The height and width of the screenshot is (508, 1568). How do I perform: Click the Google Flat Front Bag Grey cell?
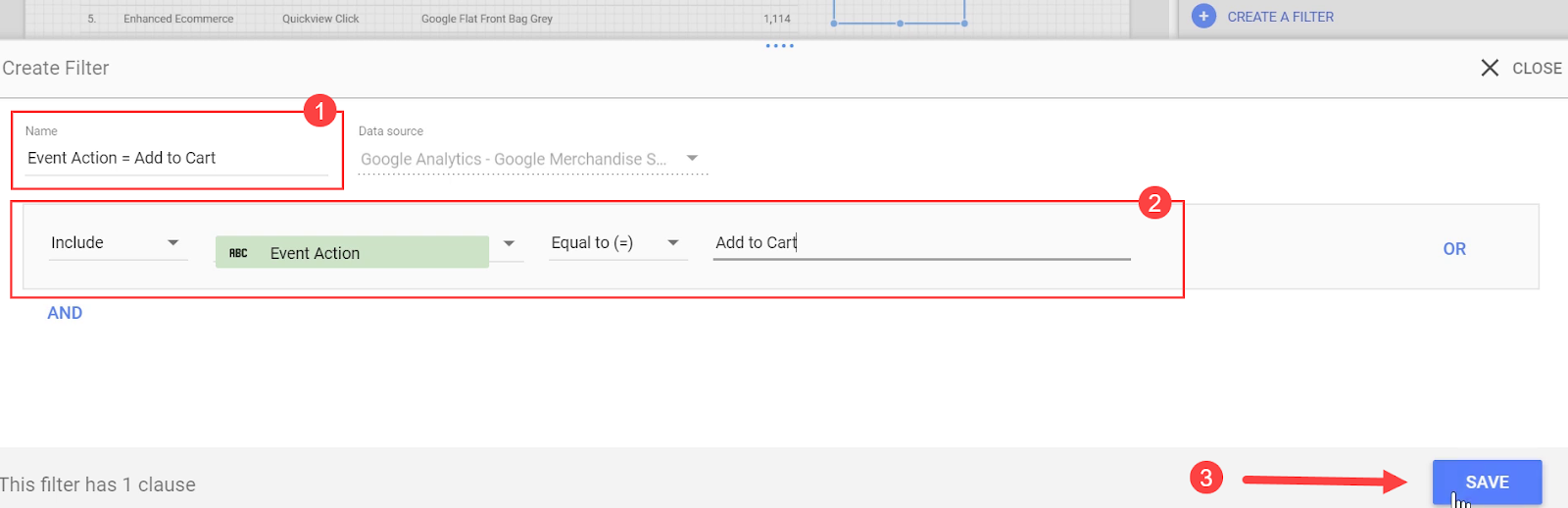click(487, 19)
